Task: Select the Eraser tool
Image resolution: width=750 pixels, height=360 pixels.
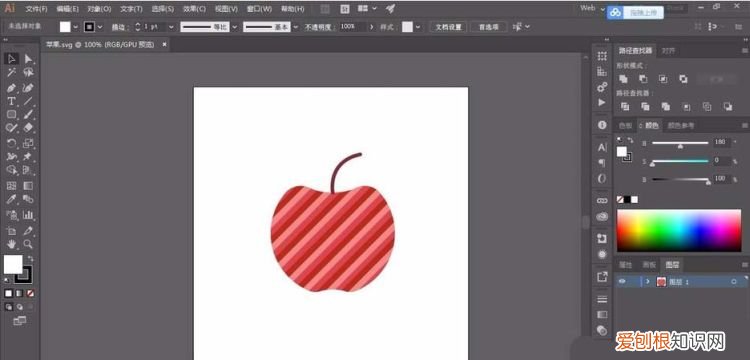Action: [x=29, y=128]
